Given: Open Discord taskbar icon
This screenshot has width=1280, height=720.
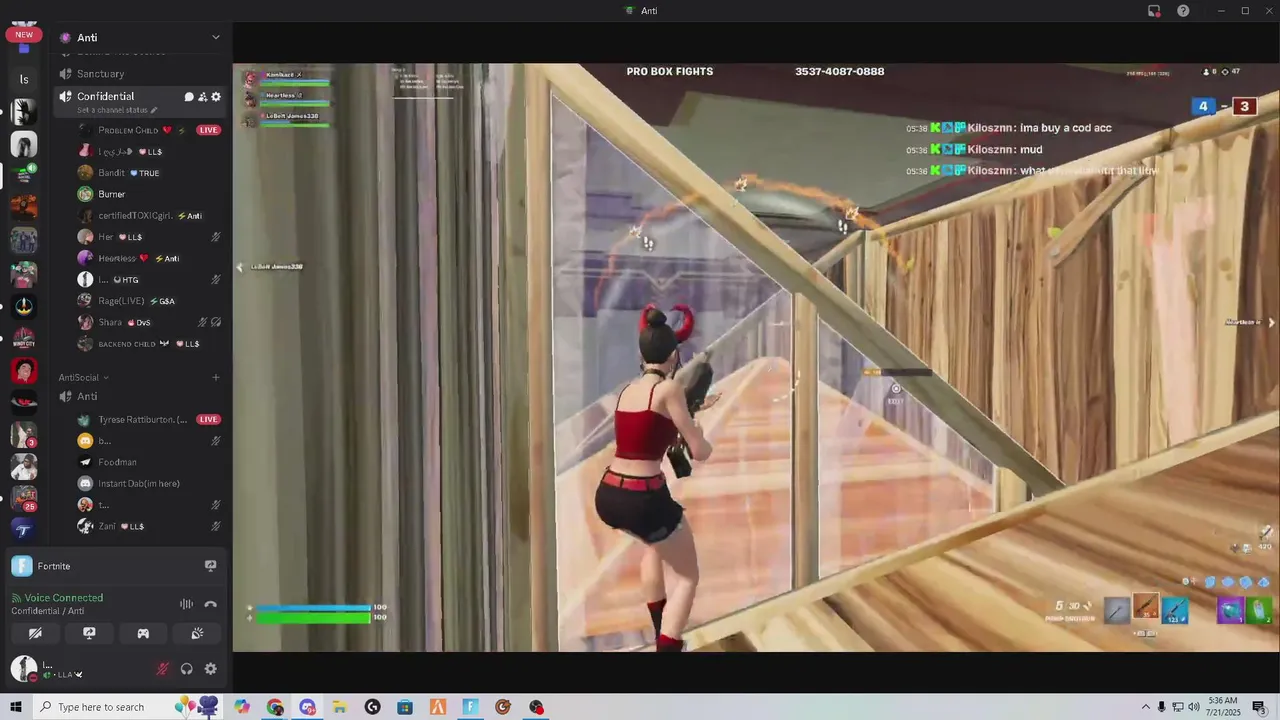Looking at the screenshot, I should click(307, 707).
